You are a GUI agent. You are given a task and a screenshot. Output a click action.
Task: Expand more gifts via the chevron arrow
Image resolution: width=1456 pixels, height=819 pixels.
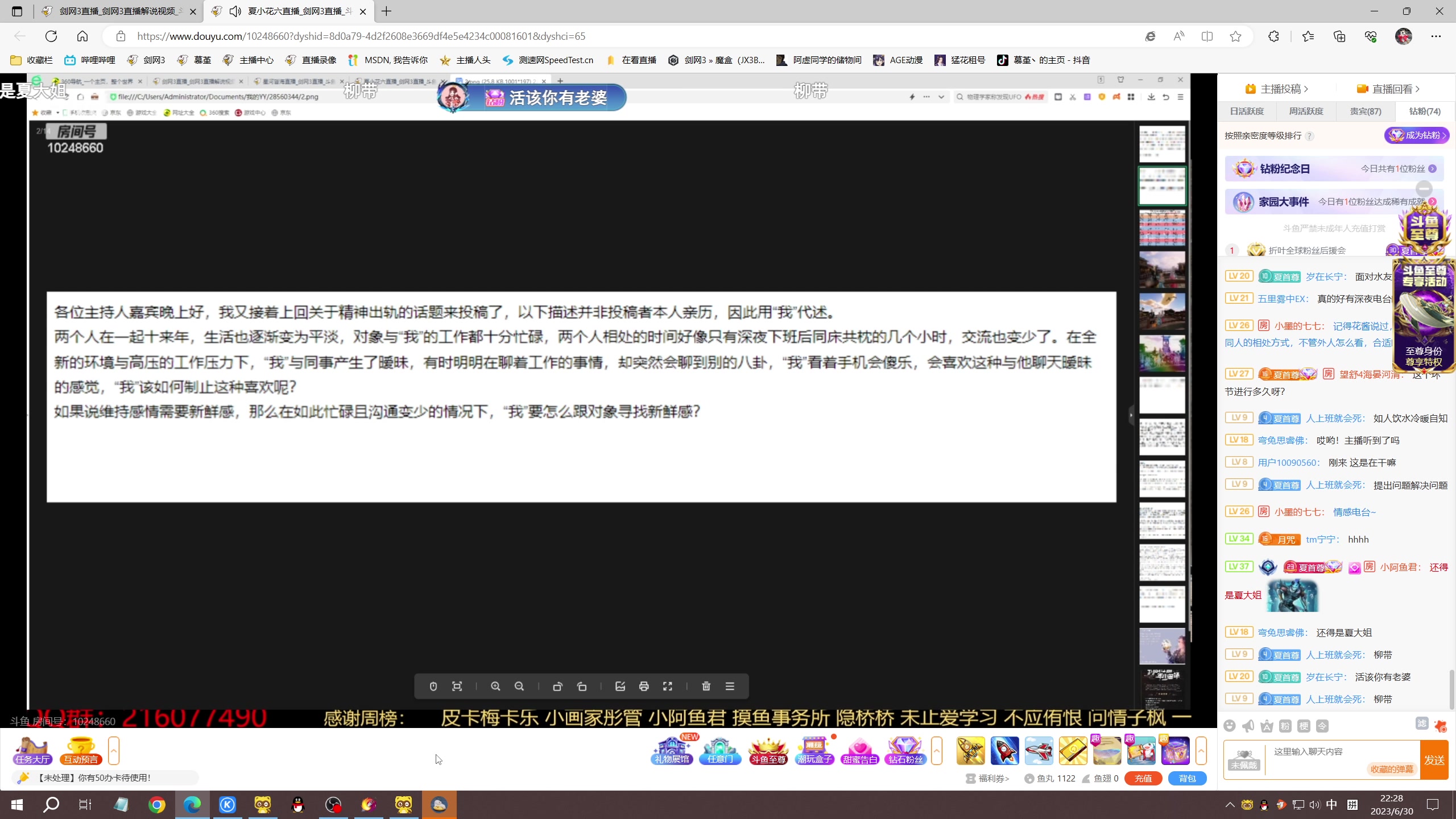coord(937,751)
